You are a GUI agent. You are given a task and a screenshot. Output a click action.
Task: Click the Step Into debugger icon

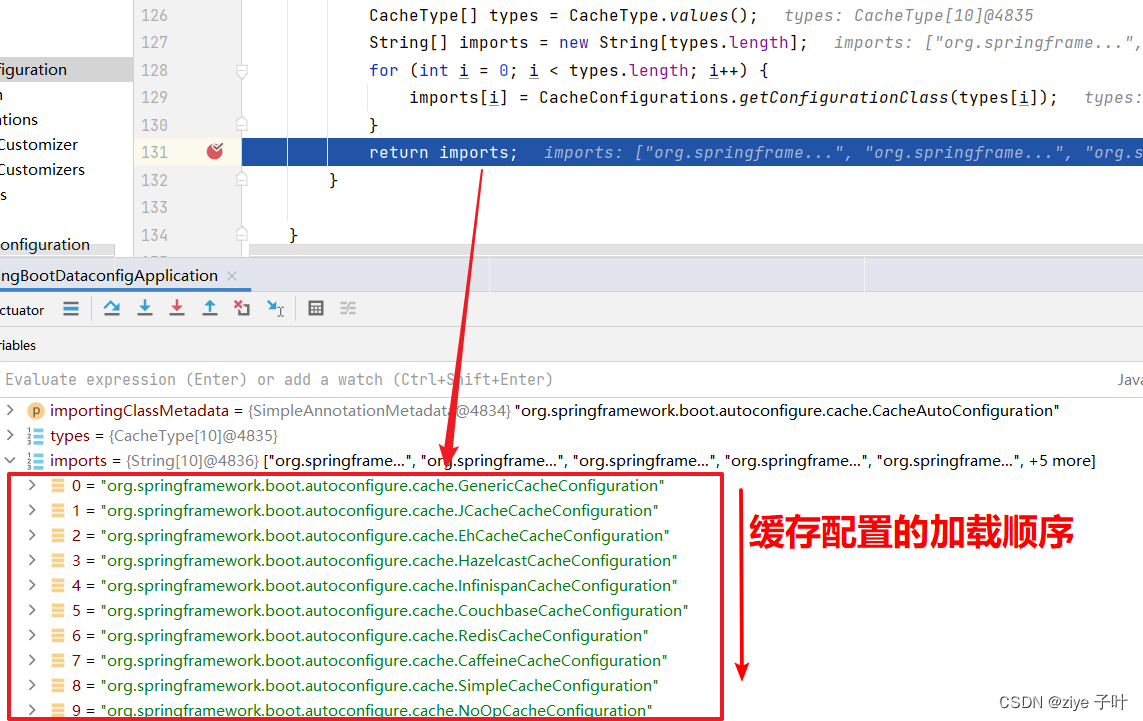pyautogui.click(x=145, y=308)
